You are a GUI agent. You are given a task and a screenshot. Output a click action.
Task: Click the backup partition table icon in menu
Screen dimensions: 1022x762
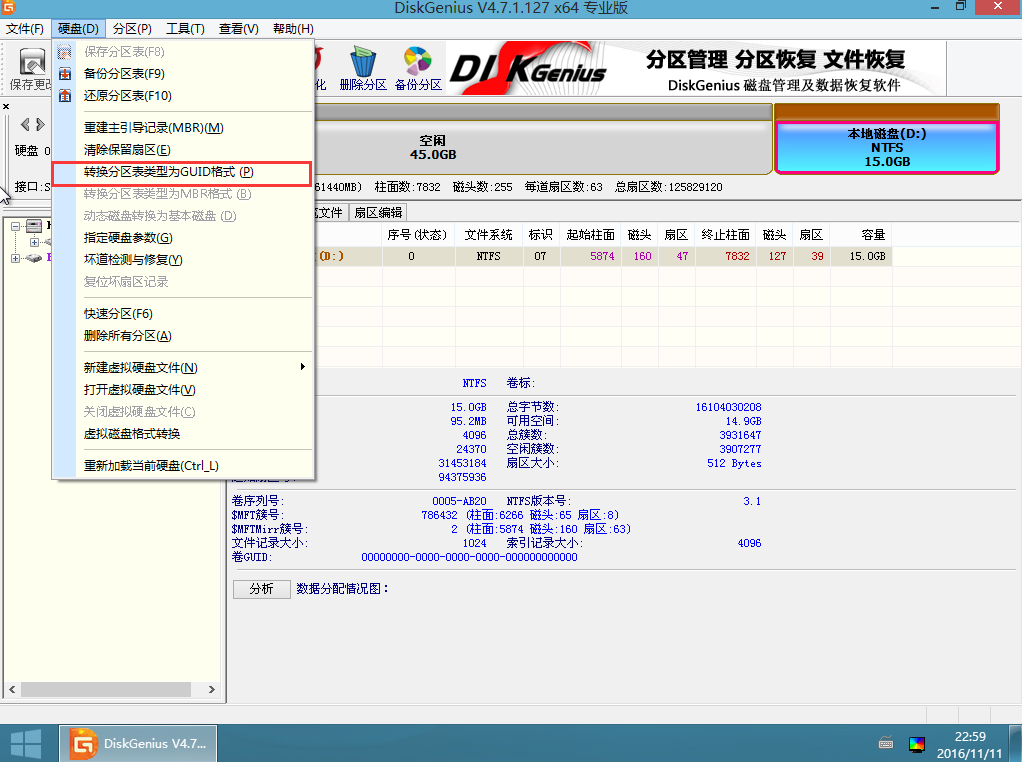click(65, 74)
